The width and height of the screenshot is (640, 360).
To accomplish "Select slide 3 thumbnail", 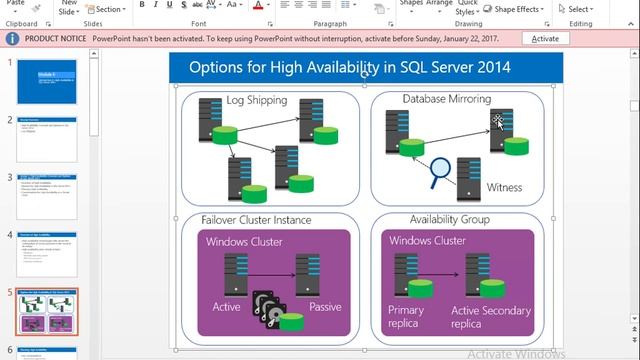I will click(47, 197).
